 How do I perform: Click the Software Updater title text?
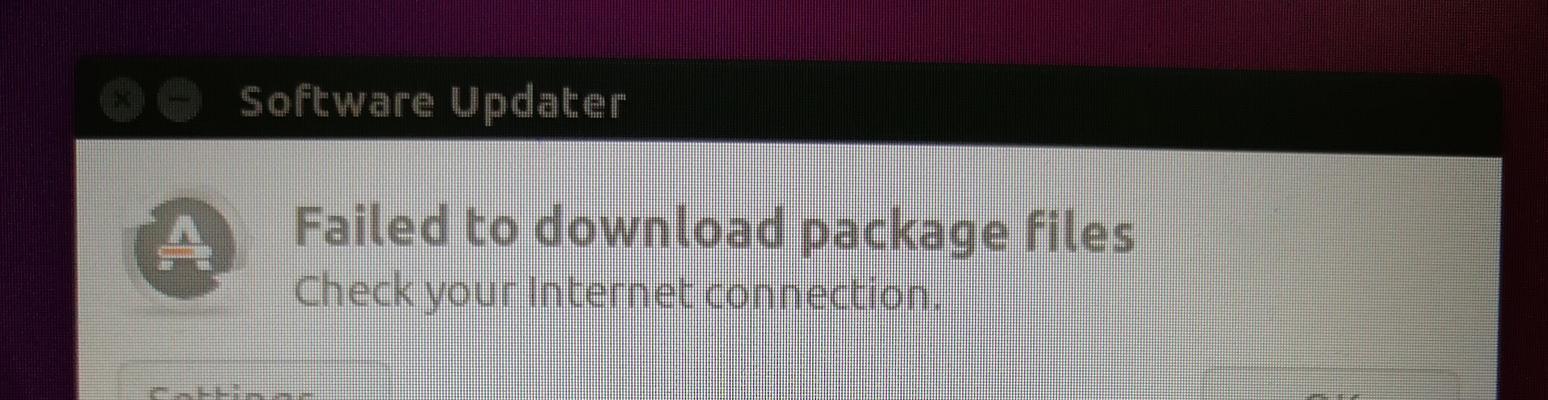tap(433, 102)
